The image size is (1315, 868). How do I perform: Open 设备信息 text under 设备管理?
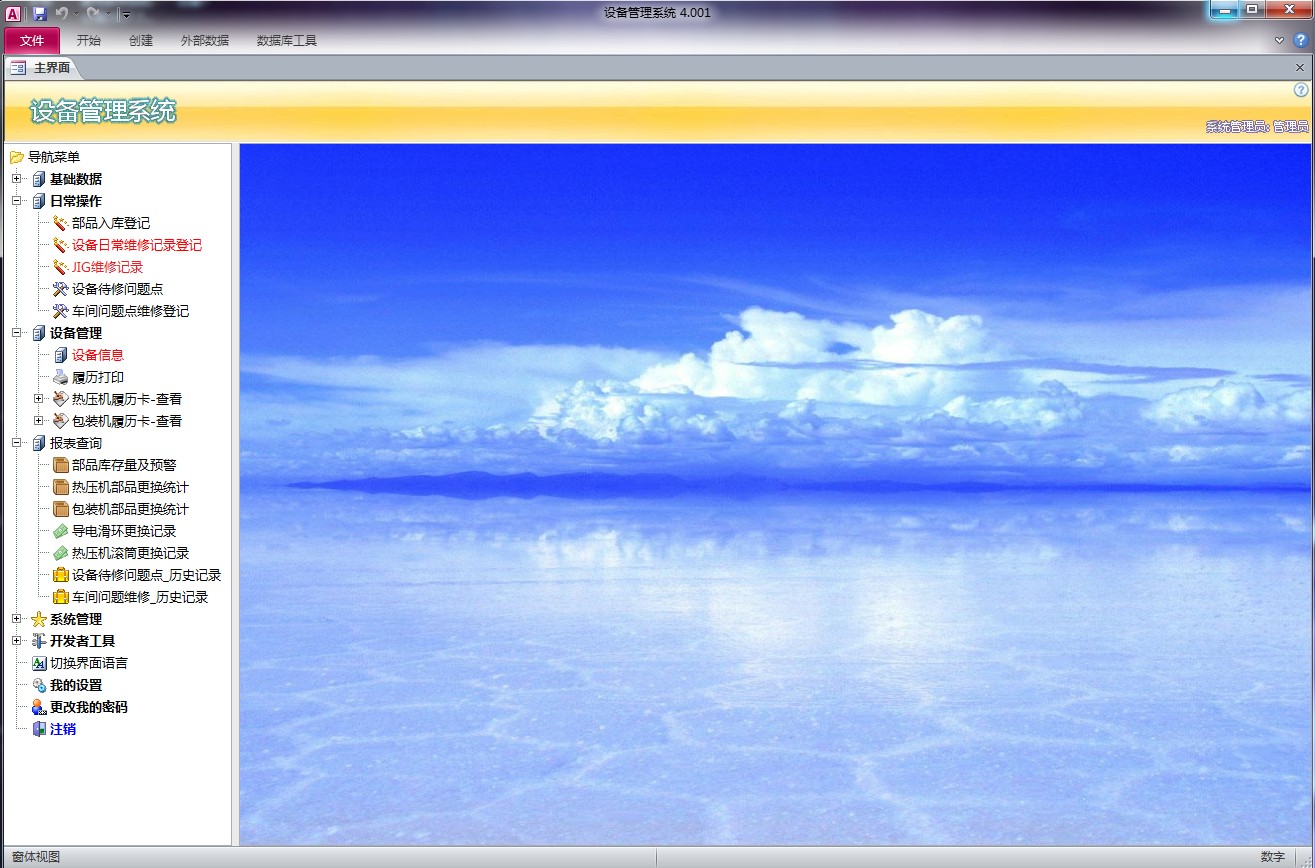[98, 355]
